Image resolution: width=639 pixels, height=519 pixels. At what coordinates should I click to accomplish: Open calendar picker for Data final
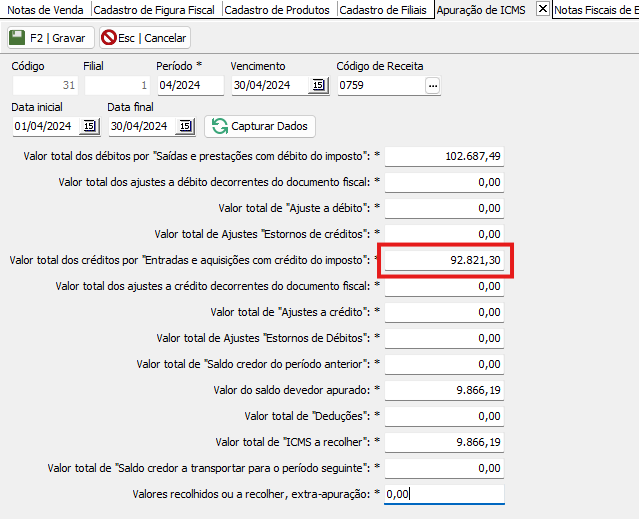click(185, 126)
